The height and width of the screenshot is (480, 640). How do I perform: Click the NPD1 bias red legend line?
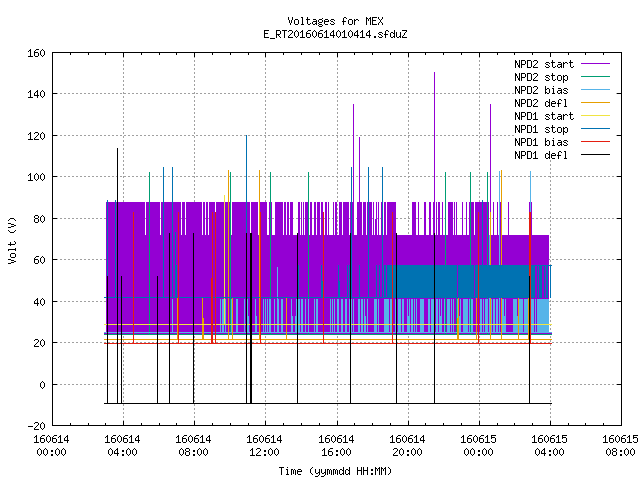(x=595, y=142)
